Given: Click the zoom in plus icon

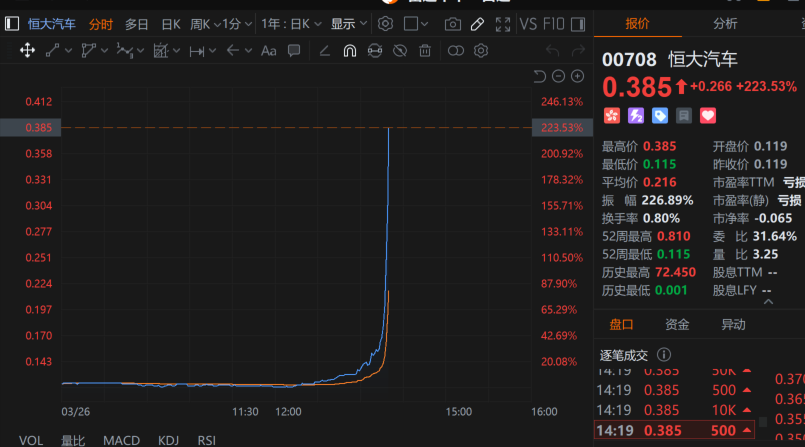Looking at the screenshot, I should 577,76.
